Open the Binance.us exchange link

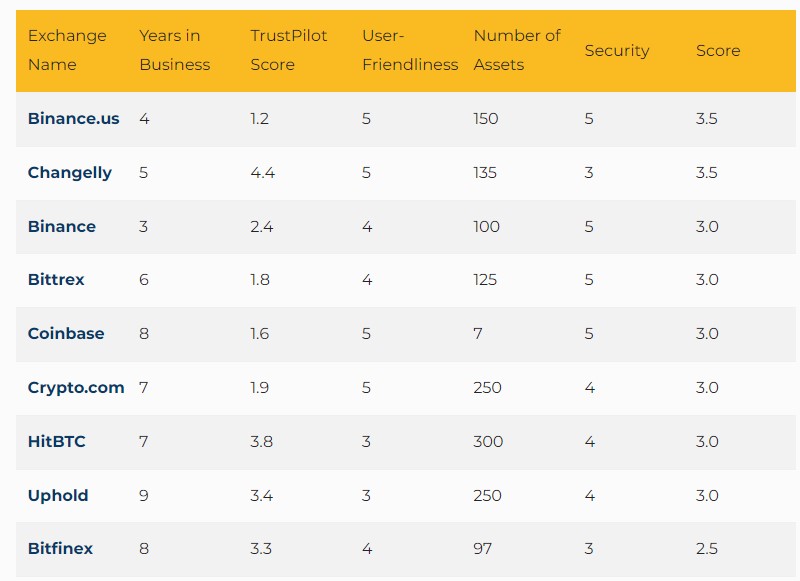(73, 119)
